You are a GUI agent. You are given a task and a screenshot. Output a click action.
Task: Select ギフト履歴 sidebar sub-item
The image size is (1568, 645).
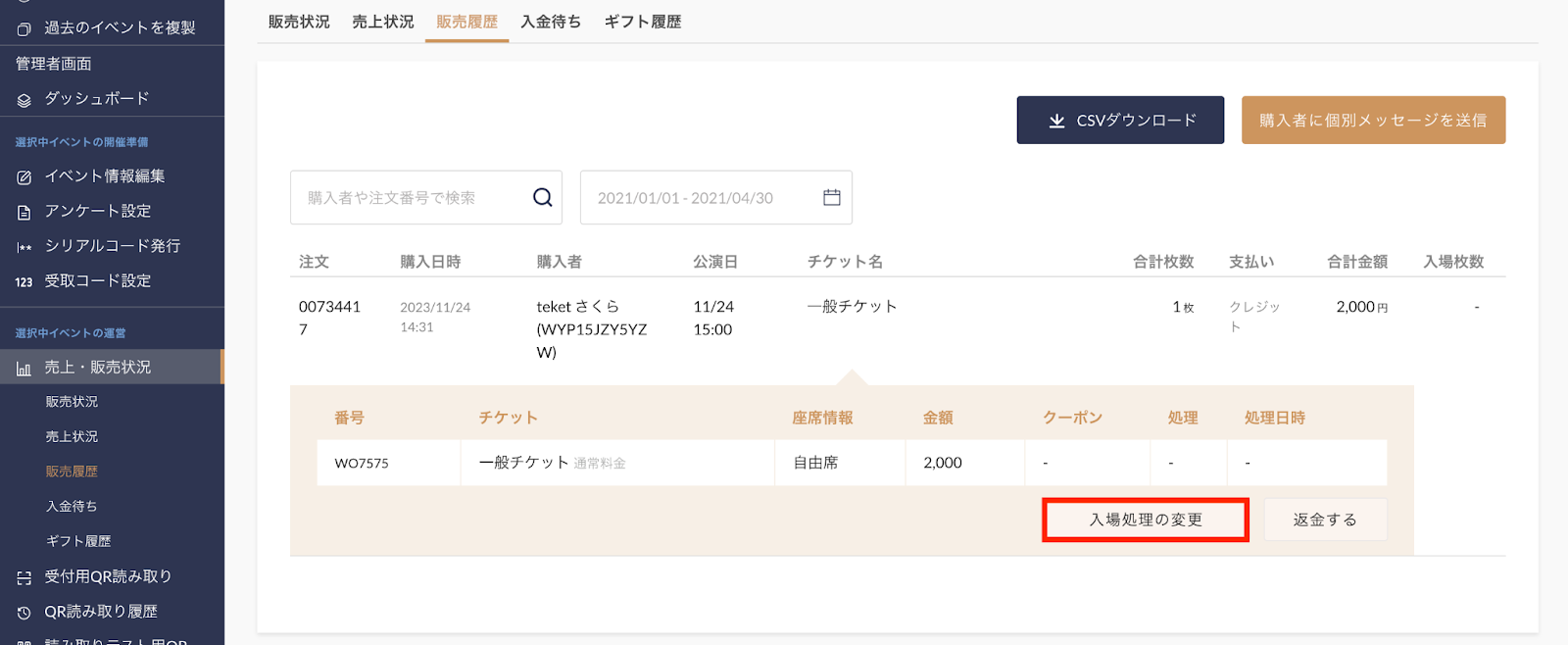[78, 541]
